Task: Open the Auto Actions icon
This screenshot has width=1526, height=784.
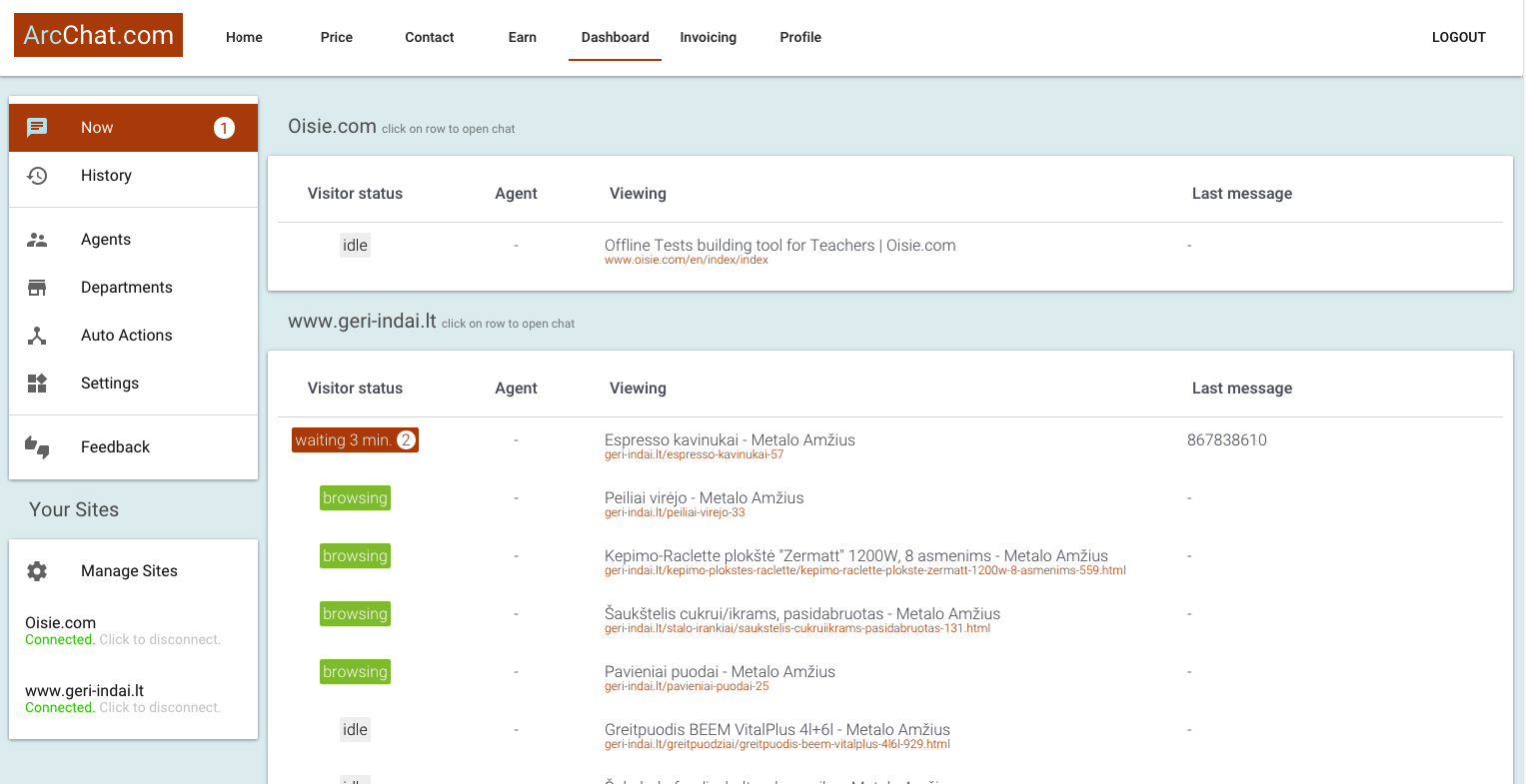Action: pos(38,335)
